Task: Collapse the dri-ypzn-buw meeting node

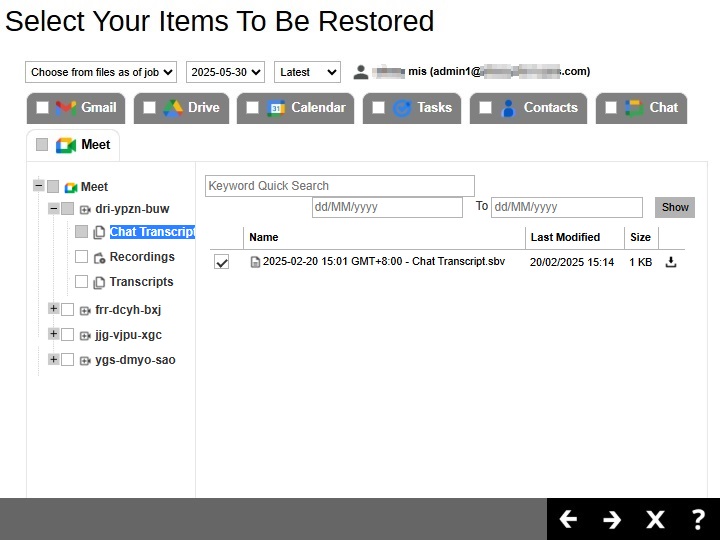Action: (x=54, y=209)
